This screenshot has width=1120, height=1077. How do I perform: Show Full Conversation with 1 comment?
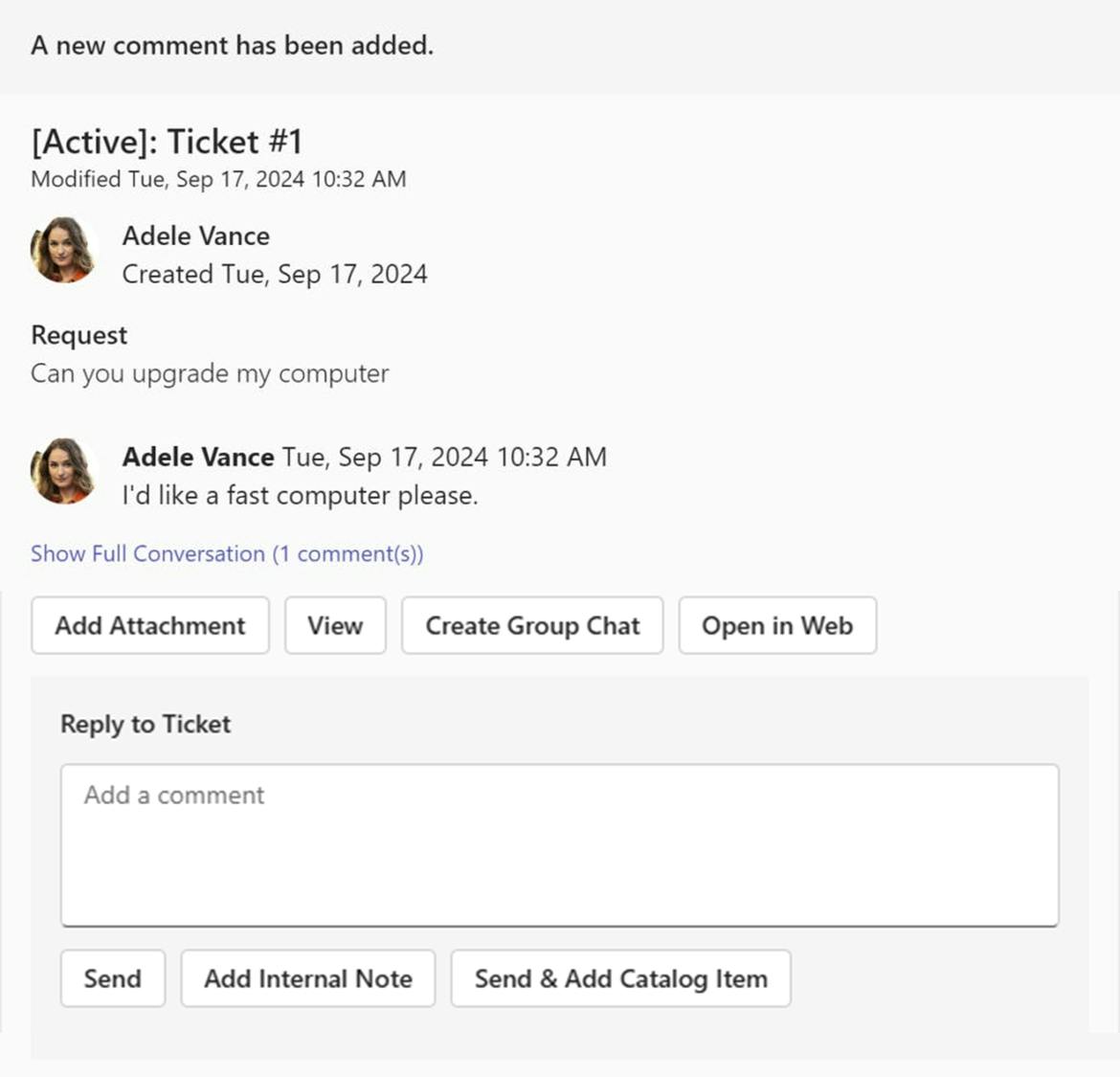227,553
